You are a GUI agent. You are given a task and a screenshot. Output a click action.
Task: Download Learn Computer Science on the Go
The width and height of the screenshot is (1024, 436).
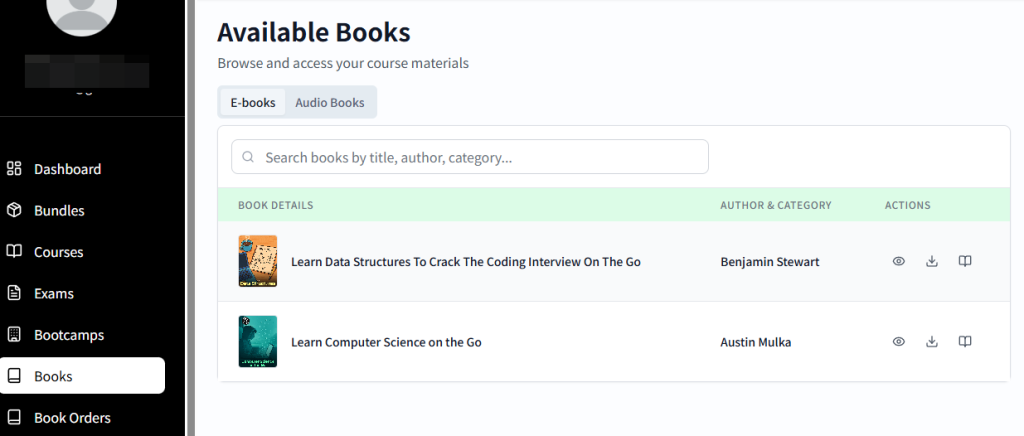[x=932, y=341]
